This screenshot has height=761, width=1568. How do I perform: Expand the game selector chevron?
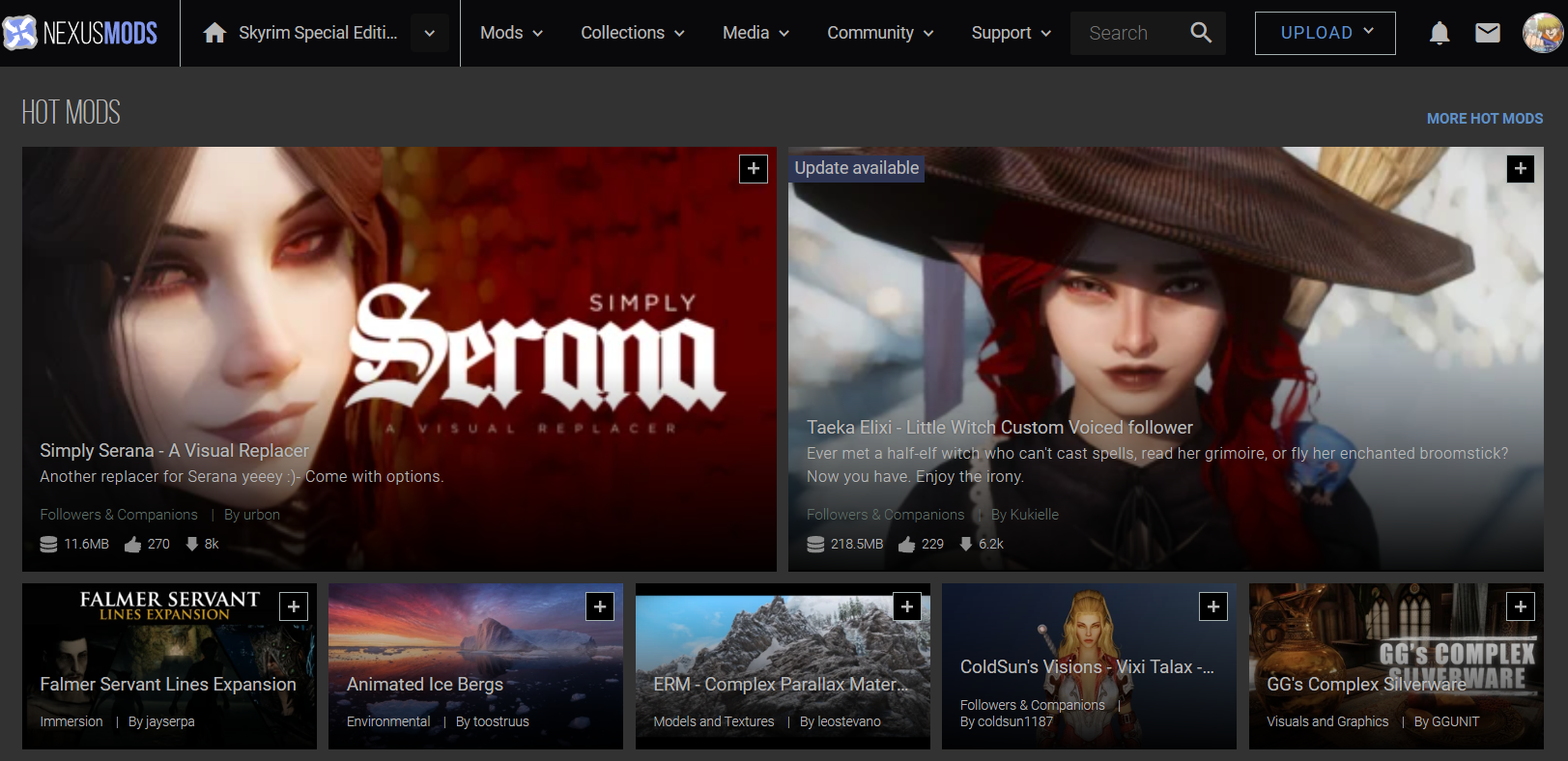coord(430,33)
